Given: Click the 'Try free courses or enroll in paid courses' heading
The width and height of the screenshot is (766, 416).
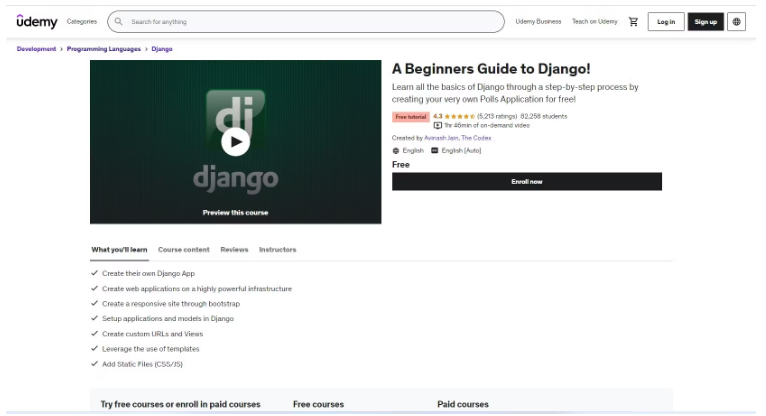Looking at the screenshot, I should pyautogui.click(x=180, y=404).
